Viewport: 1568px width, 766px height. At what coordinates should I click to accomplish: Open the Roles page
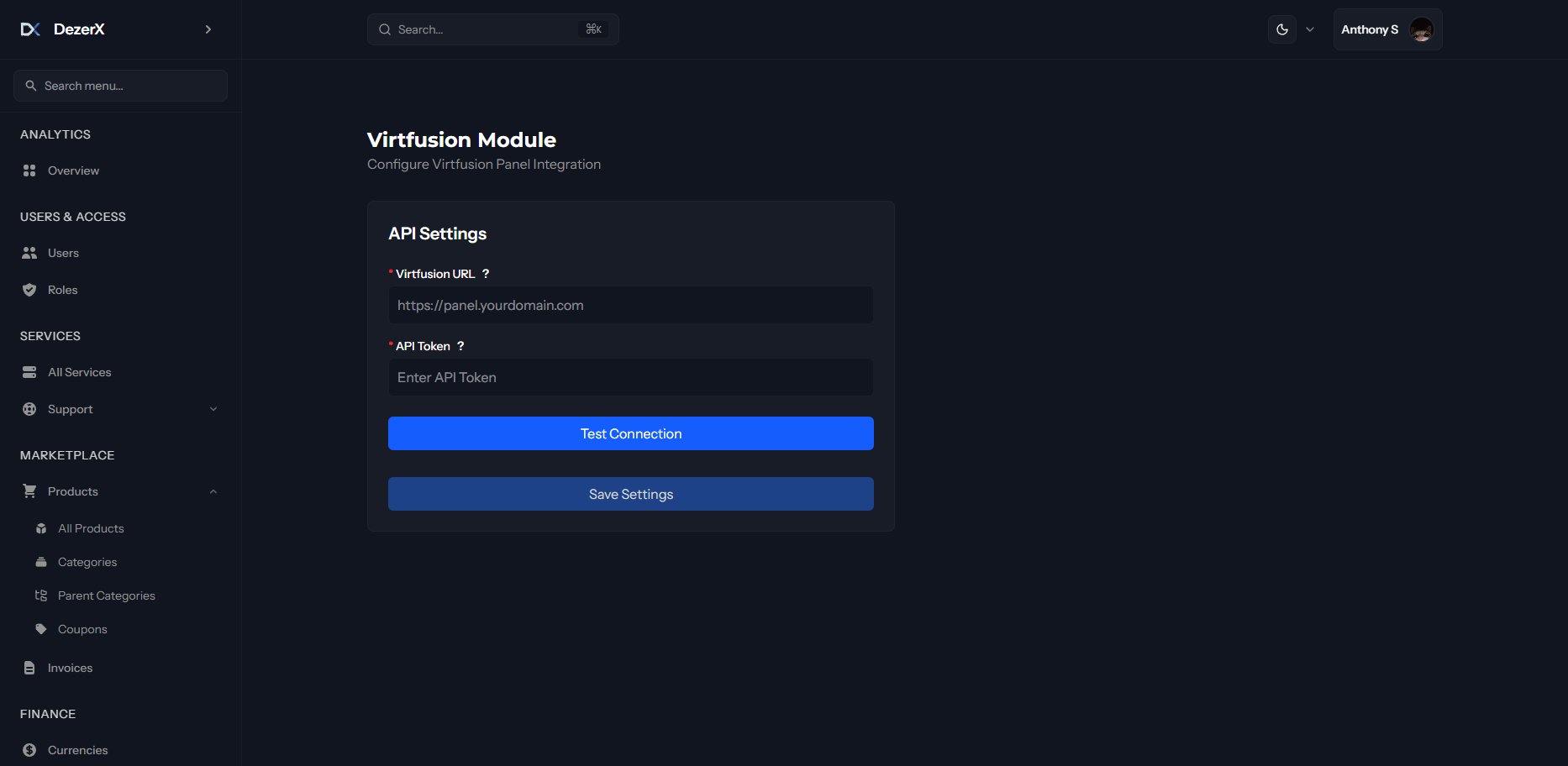pos(120,290)
